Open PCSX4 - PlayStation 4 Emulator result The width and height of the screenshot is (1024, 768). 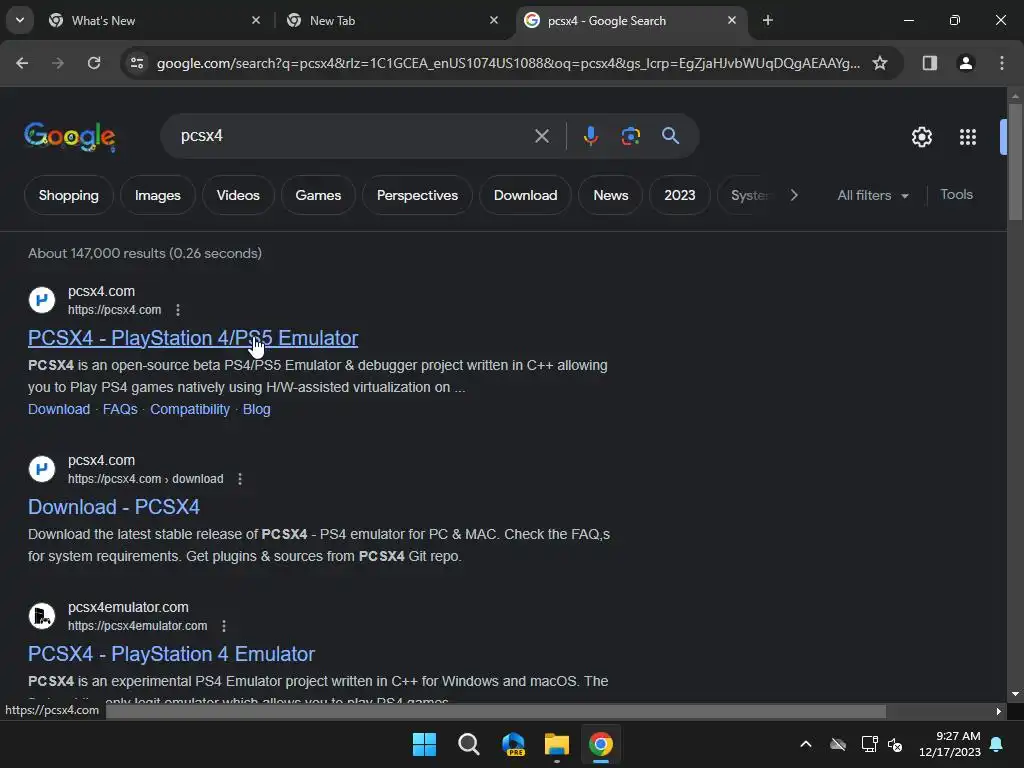(x=171, y=654)
